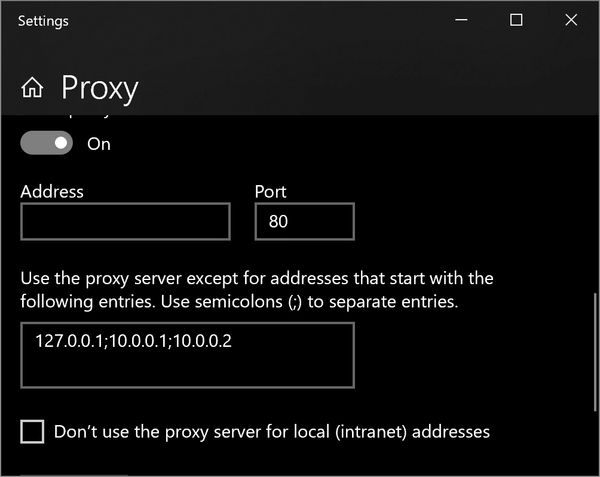Click the proxy exceptions text box

(187, 355)
